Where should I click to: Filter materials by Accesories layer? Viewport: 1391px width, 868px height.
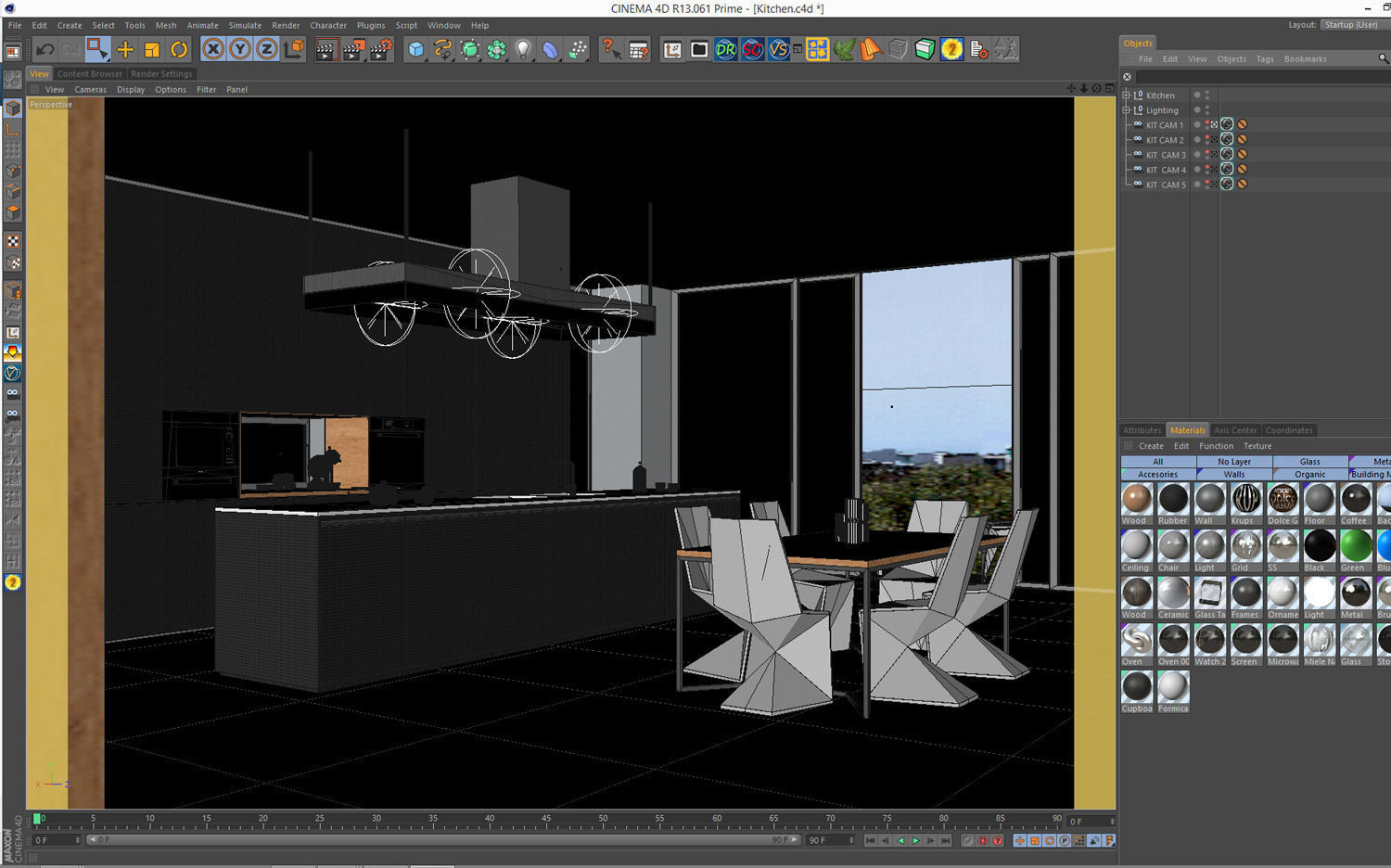[1158, 474]
